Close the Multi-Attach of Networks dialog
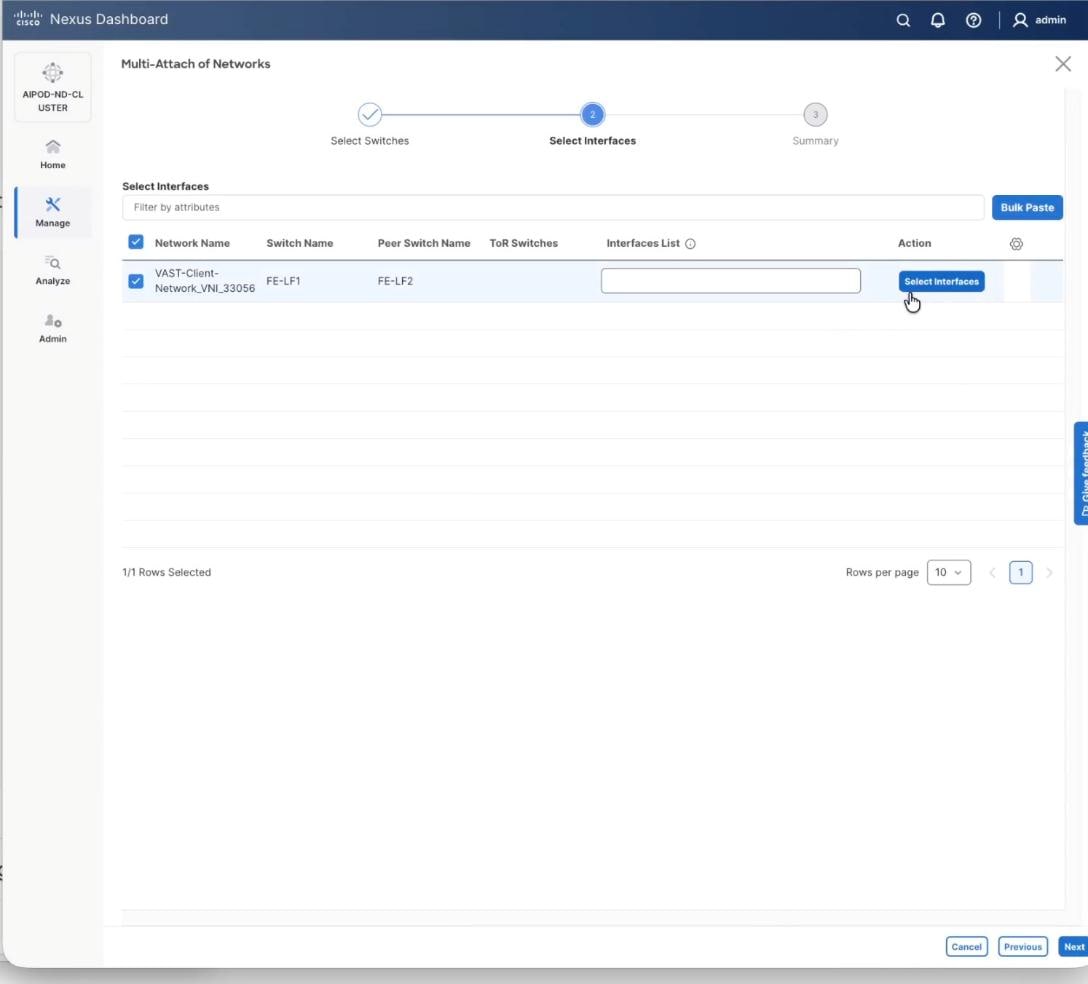 (1063, 64)
